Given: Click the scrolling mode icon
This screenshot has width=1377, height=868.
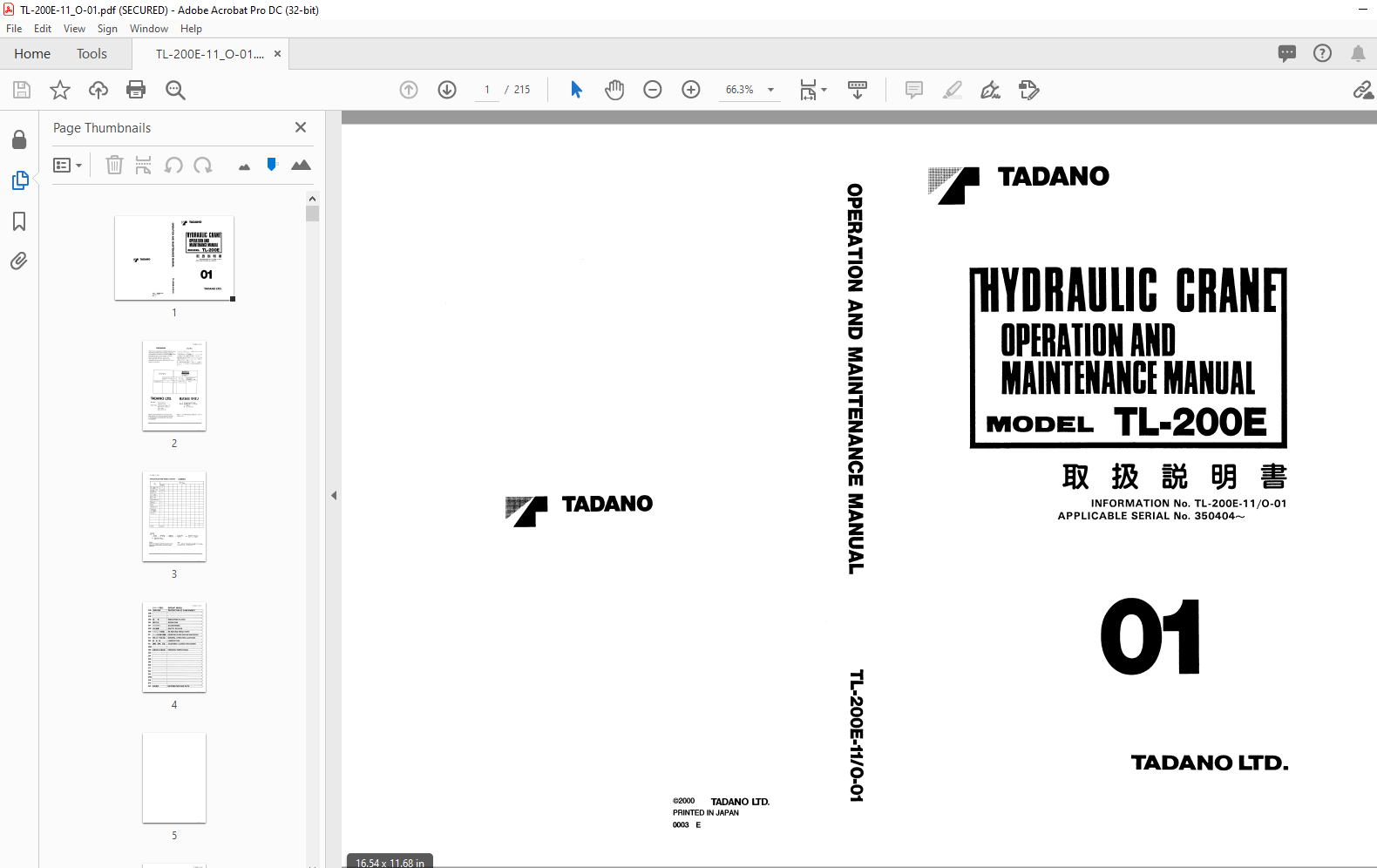Looking at the screenshot, I should pos(858,90).
